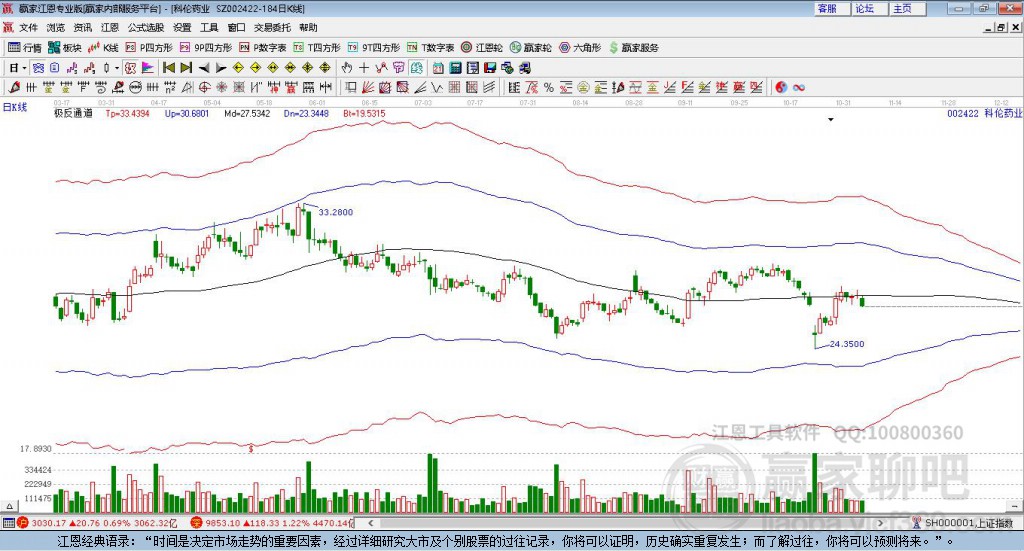
Task: Open the 窗口 menu
Action: [x=236, y=27]
